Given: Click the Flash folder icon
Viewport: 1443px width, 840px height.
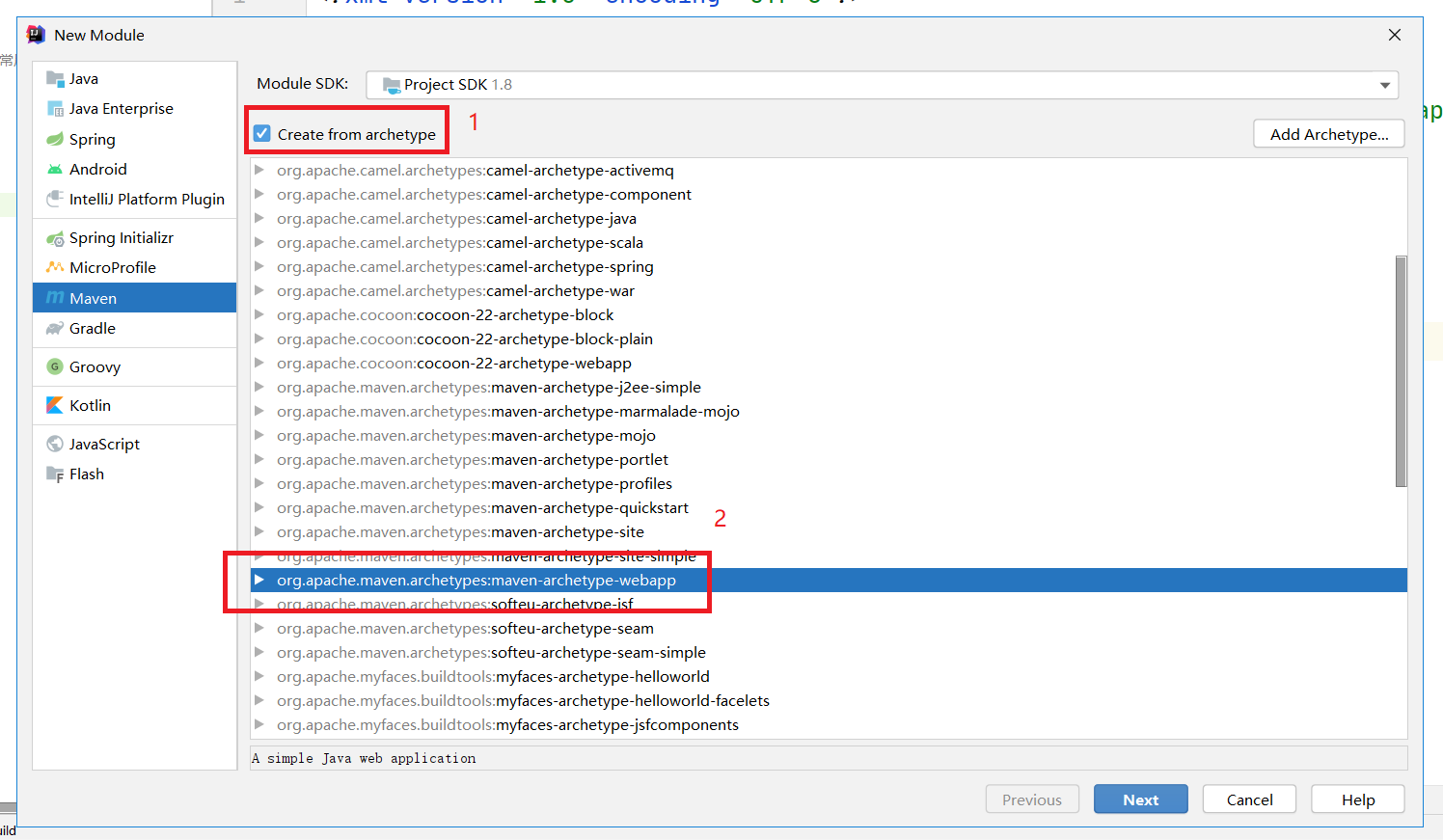Looking at the screenshot, I should (x=55, y=474).
